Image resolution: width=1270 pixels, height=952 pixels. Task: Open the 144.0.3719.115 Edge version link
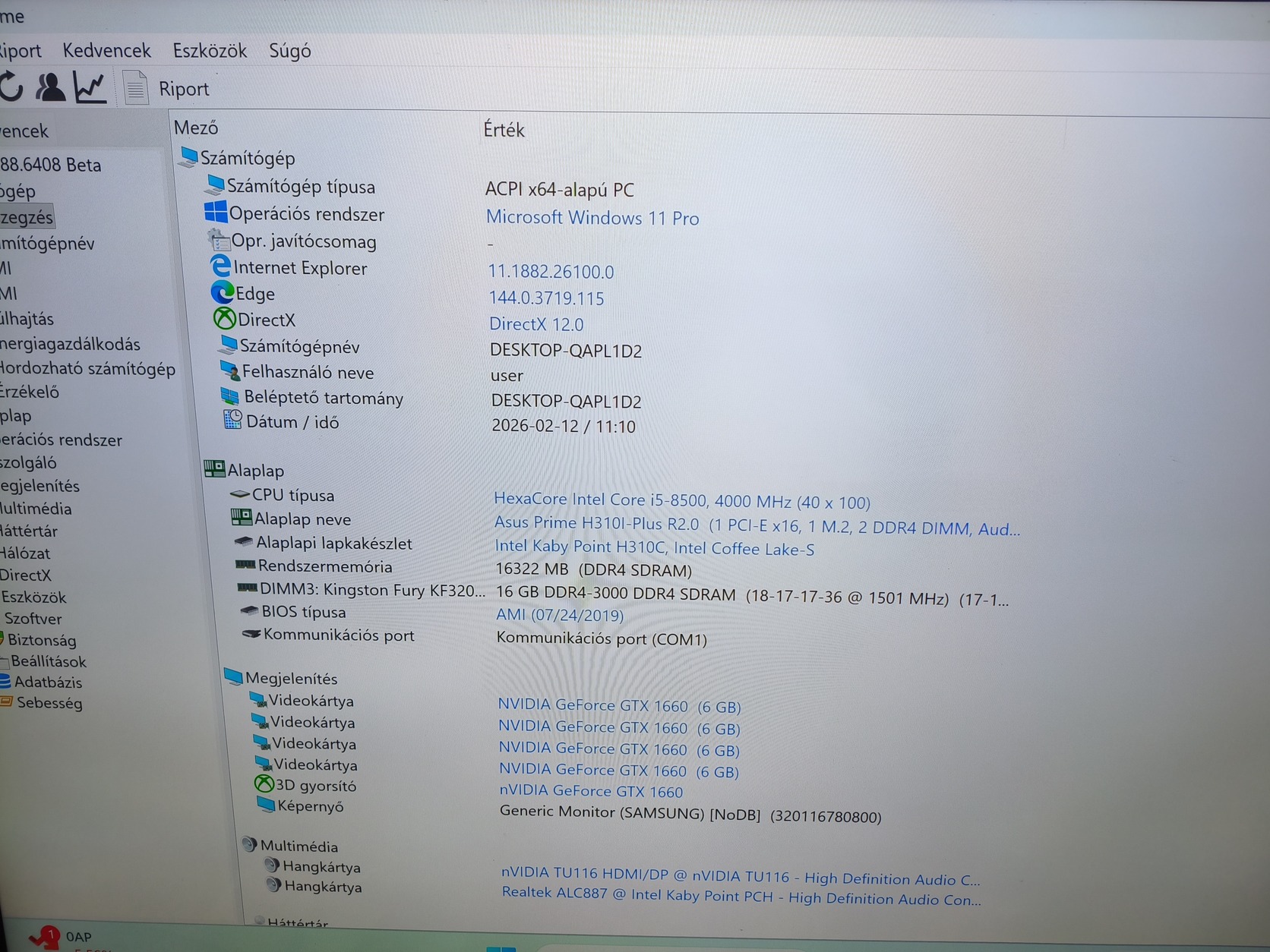[546, 298]
